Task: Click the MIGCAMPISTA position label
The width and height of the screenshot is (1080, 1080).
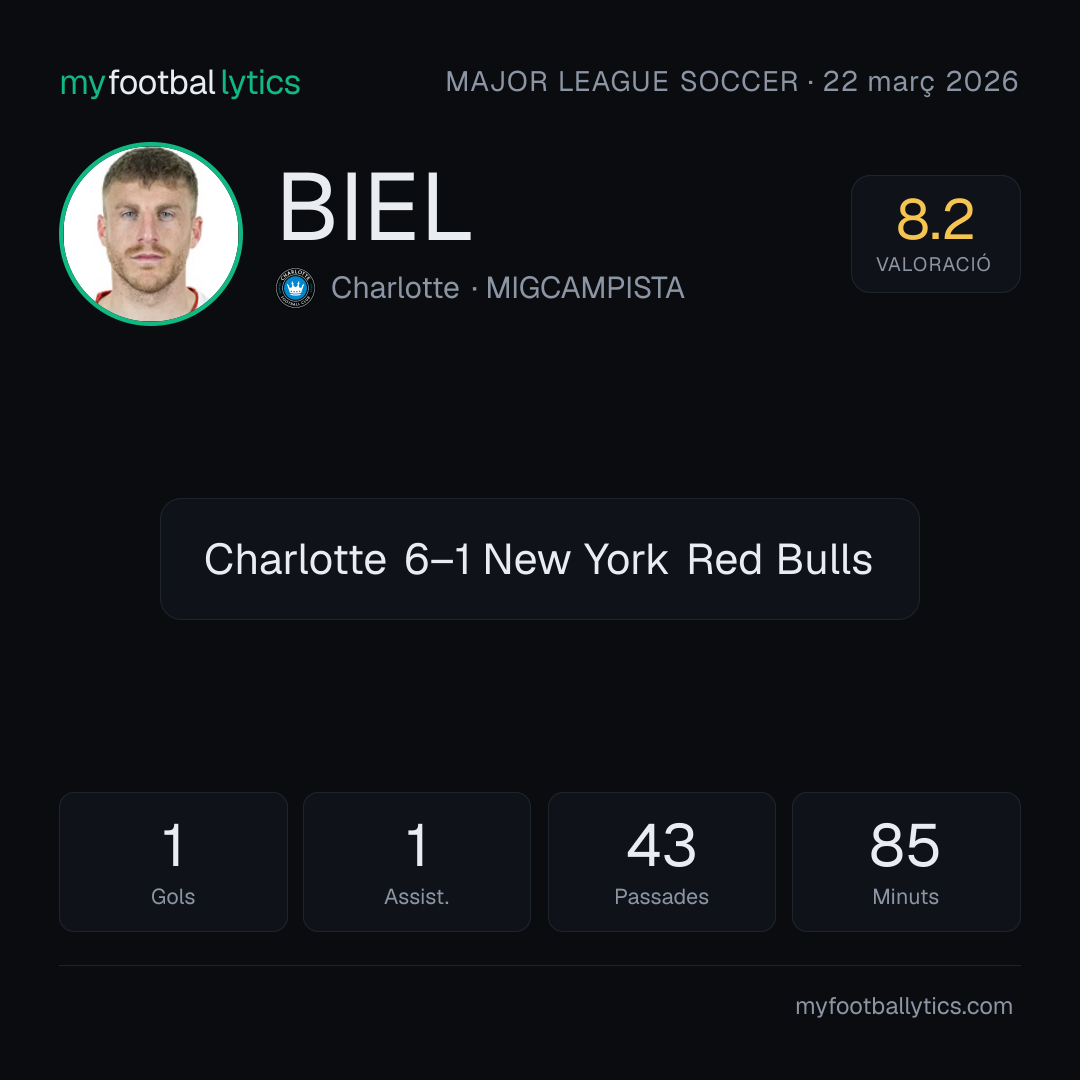Action: tap(585, 288)
